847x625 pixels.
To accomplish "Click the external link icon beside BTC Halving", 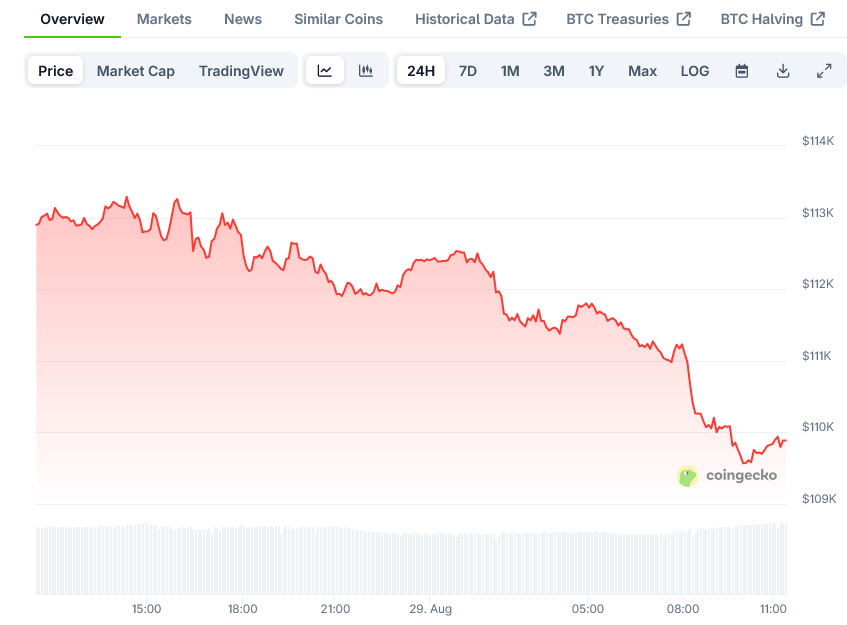I will point(818,19).
